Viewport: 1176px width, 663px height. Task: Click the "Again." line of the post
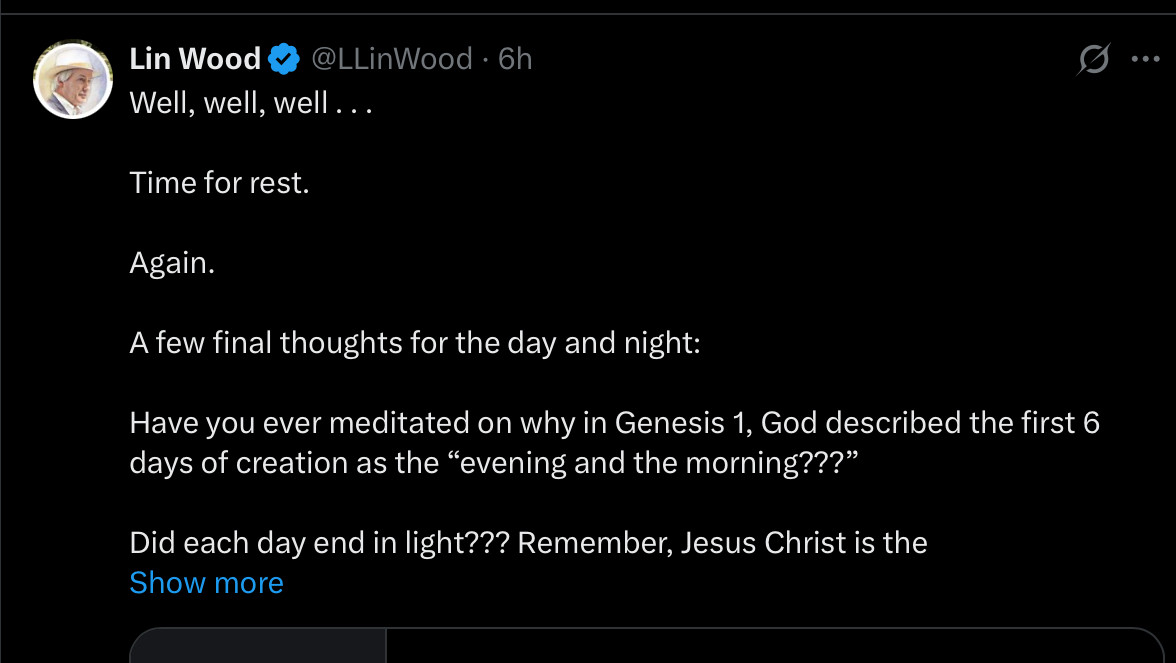click(171, 263)
